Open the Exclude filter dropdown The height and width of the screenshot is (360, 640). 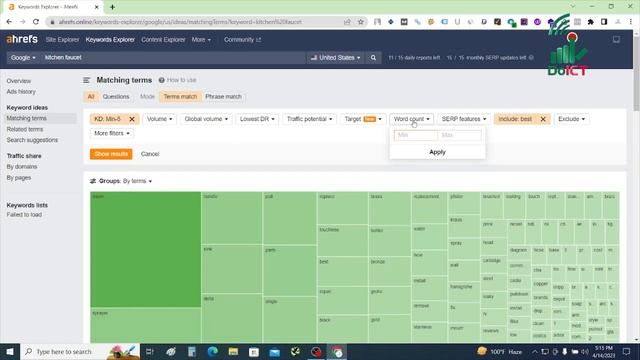pyautogui.click(x=571, y=119)
